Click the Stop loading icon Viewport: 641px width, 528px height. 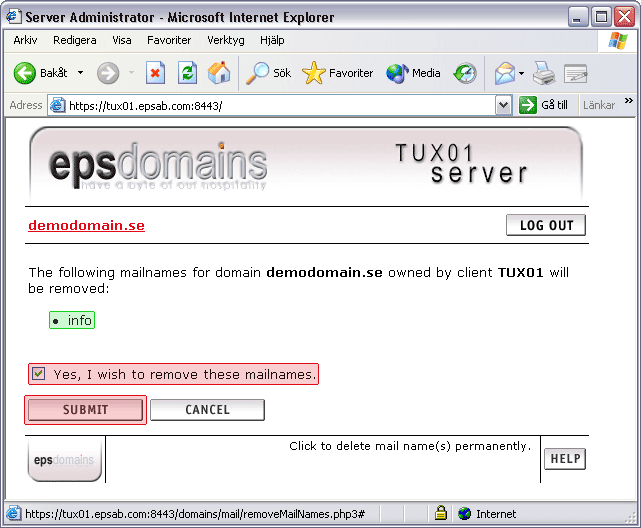point(155,73)
